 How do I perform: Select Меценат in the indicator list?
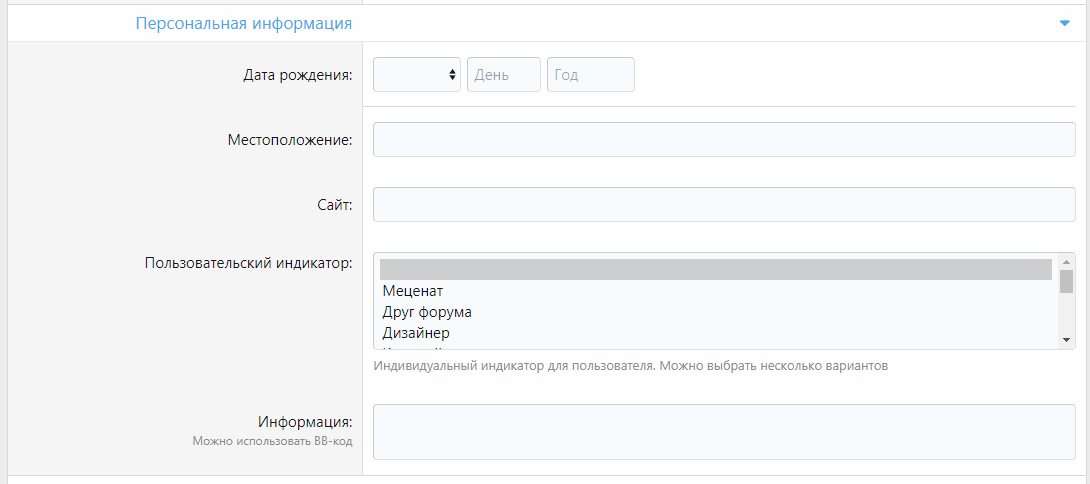tap(413, 291)
